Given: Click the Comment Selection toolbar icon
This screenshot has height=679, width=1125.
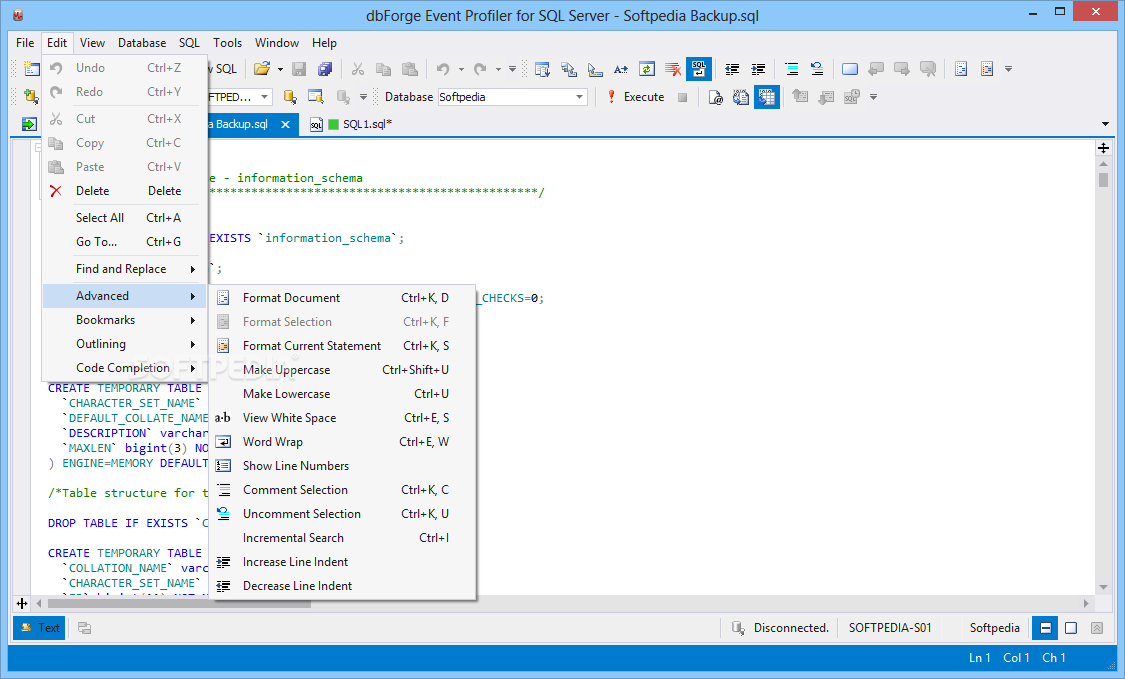Looking at the screenshot, I should pos(791,69).
